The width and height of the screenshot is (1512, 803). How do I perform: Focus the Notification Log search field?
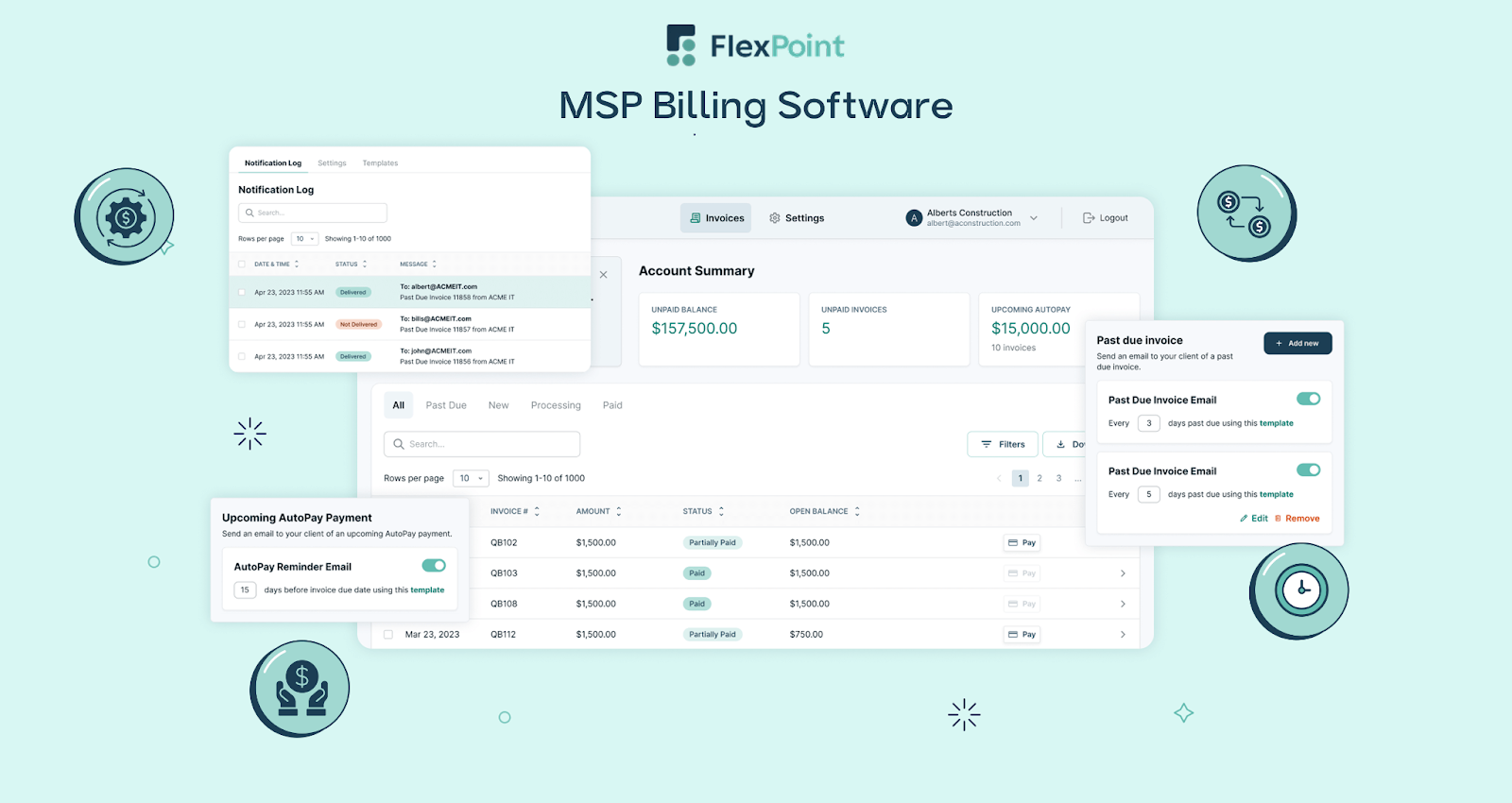pyautogui.click(x=313, y=213)
